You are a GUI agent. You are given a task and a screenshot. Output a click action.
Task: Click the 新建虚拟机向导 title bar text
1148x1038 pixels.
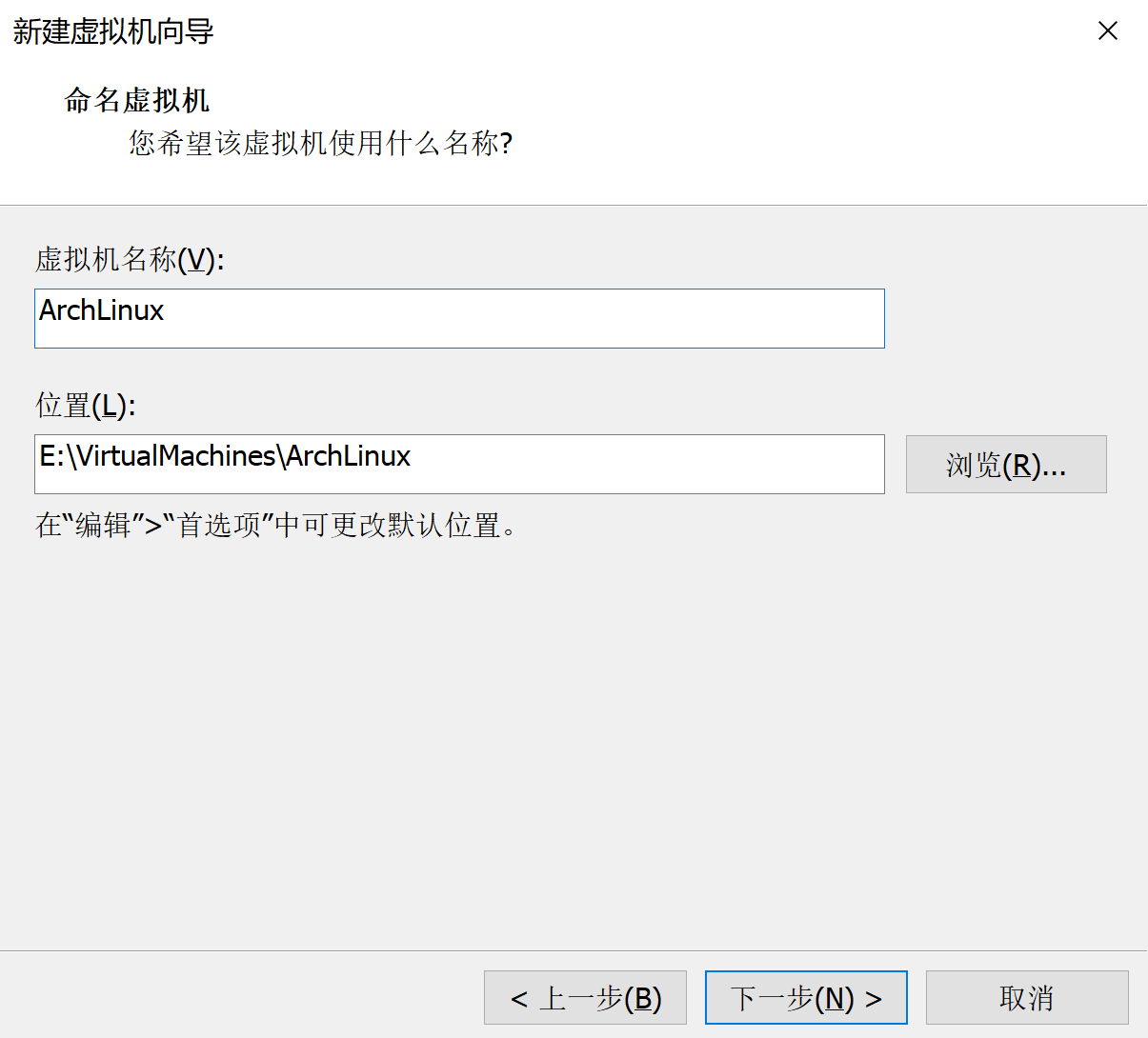click(x=112, y=31)
